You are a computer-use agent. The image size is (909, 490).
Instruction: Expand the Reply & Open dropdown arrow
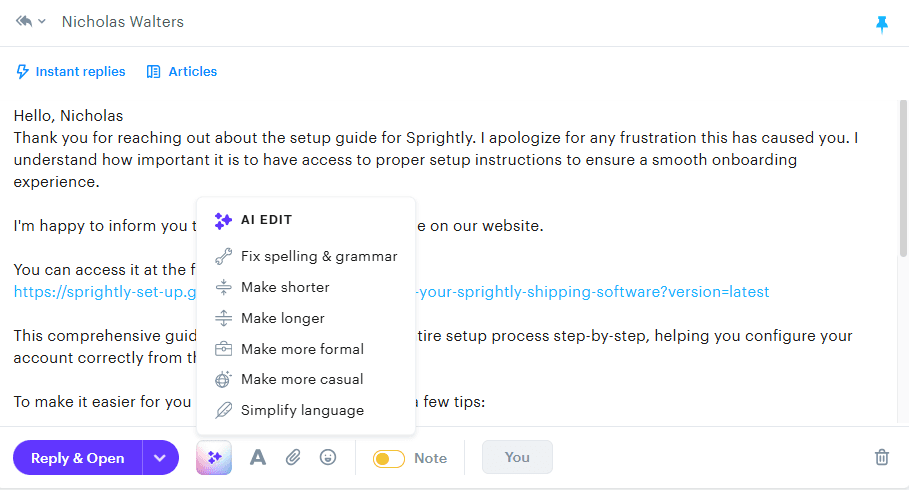[x=160, y=458]
